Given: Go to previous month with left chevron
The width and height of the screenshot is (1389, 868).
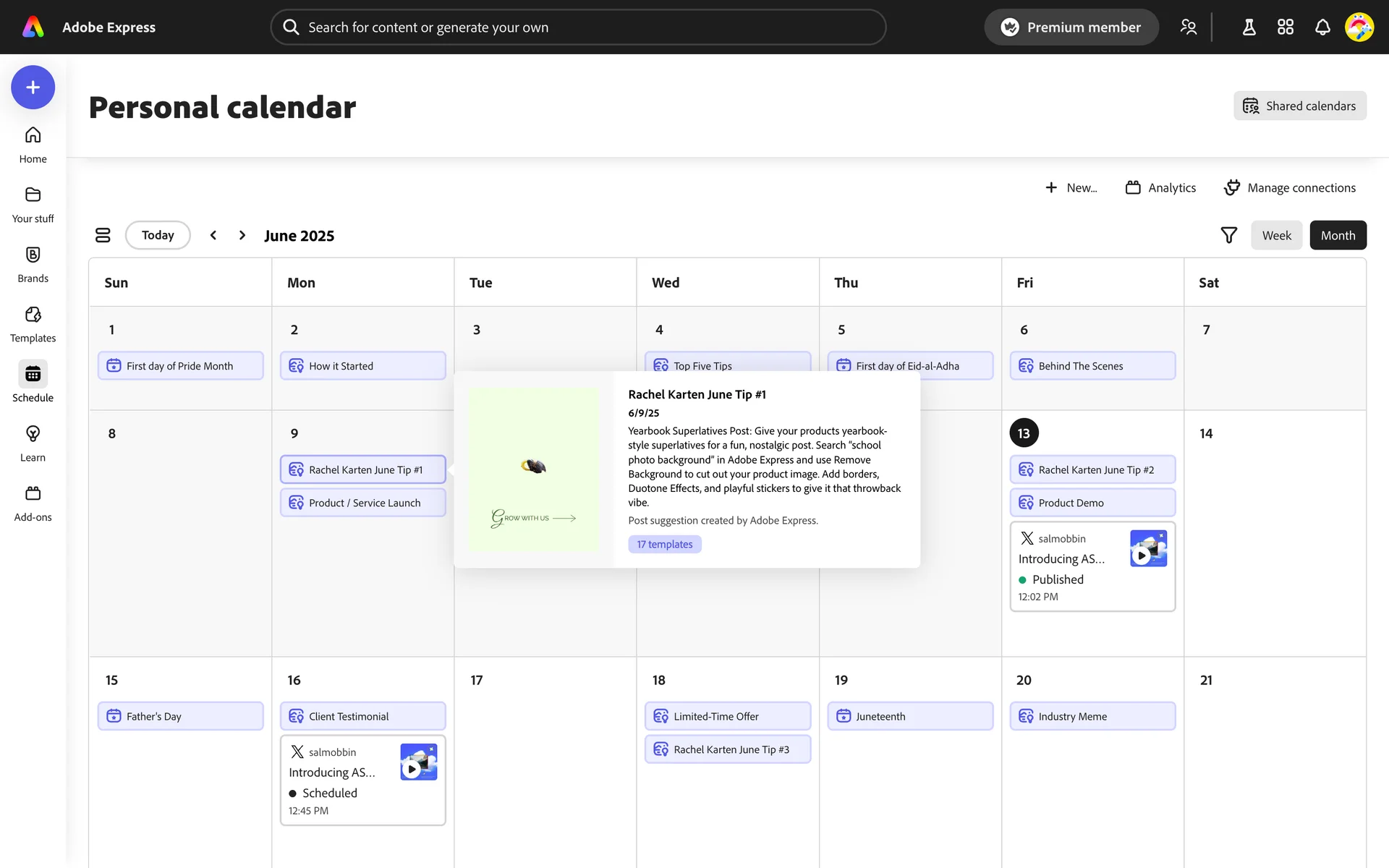Looking at the screenshot, I should pyautogui.click(x=213, y=235).
